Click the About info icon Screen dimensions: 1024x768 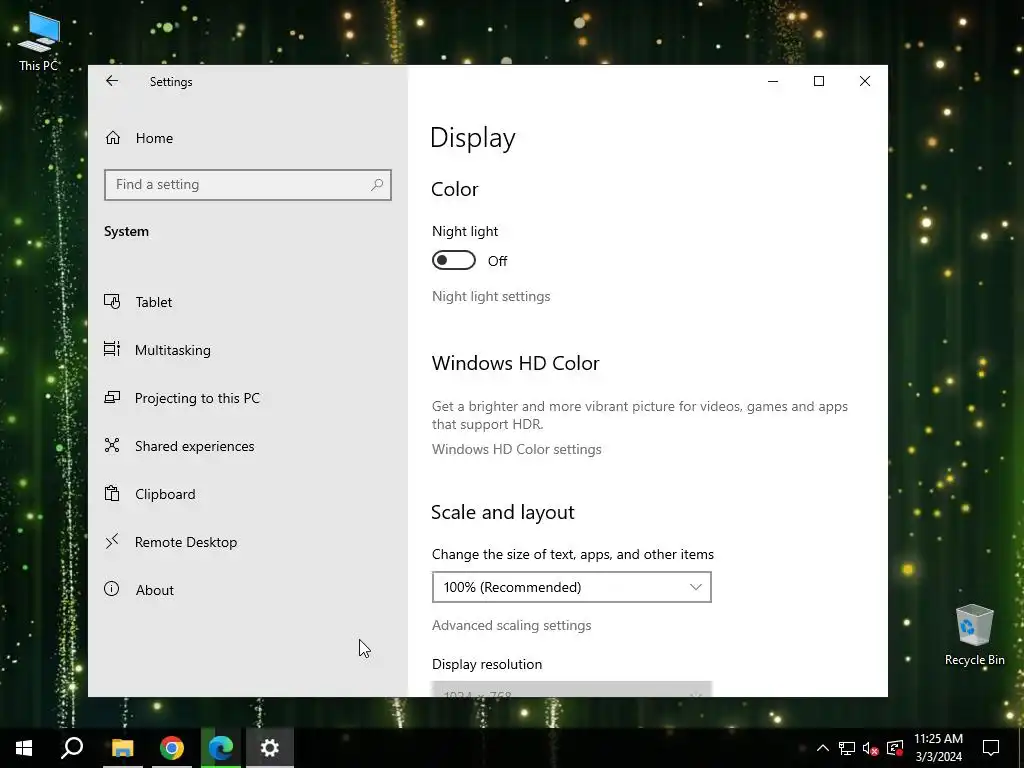click(x=112, y=589)
